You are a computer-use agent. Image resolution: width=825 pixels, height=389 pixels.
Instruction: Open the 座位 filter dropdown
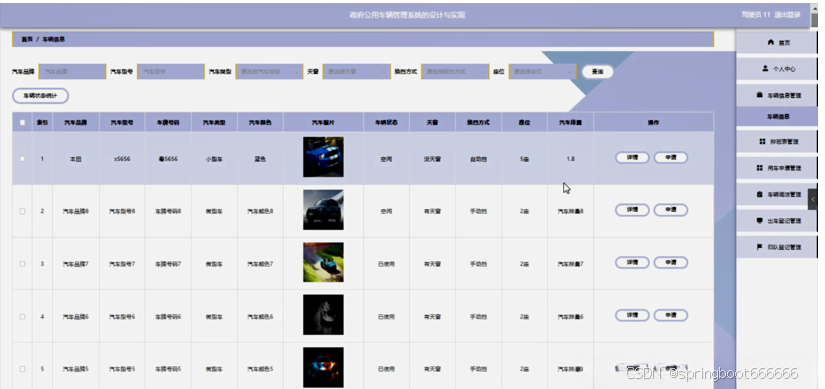542,72
